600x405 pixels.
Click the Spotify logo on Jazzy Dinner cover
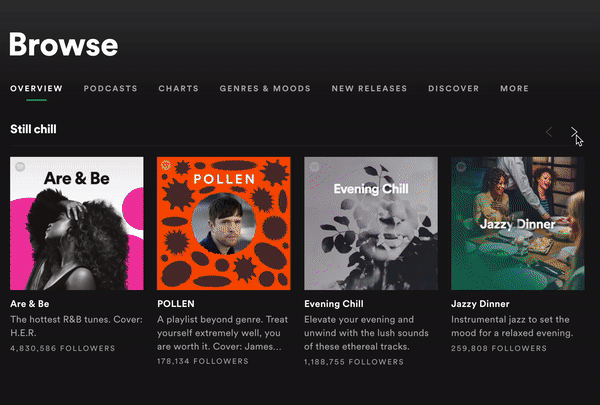pyautogui.click(x=461, y=167)
